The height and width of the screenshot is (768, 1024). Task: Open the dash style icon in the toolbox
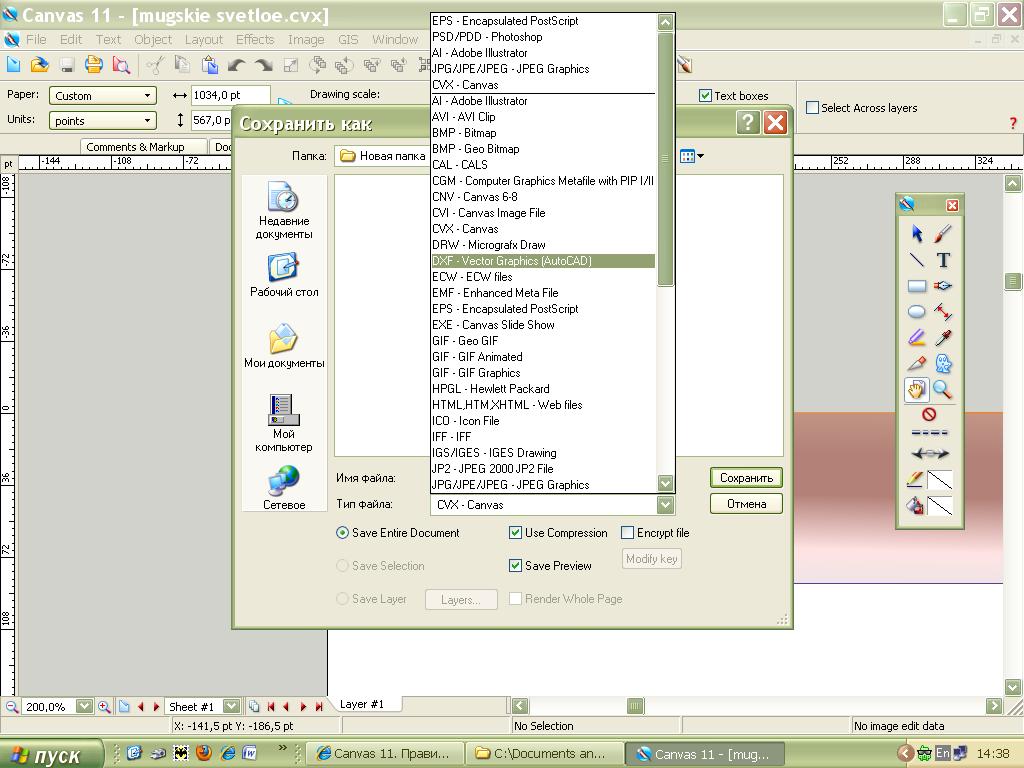click(x=929, y=432)
